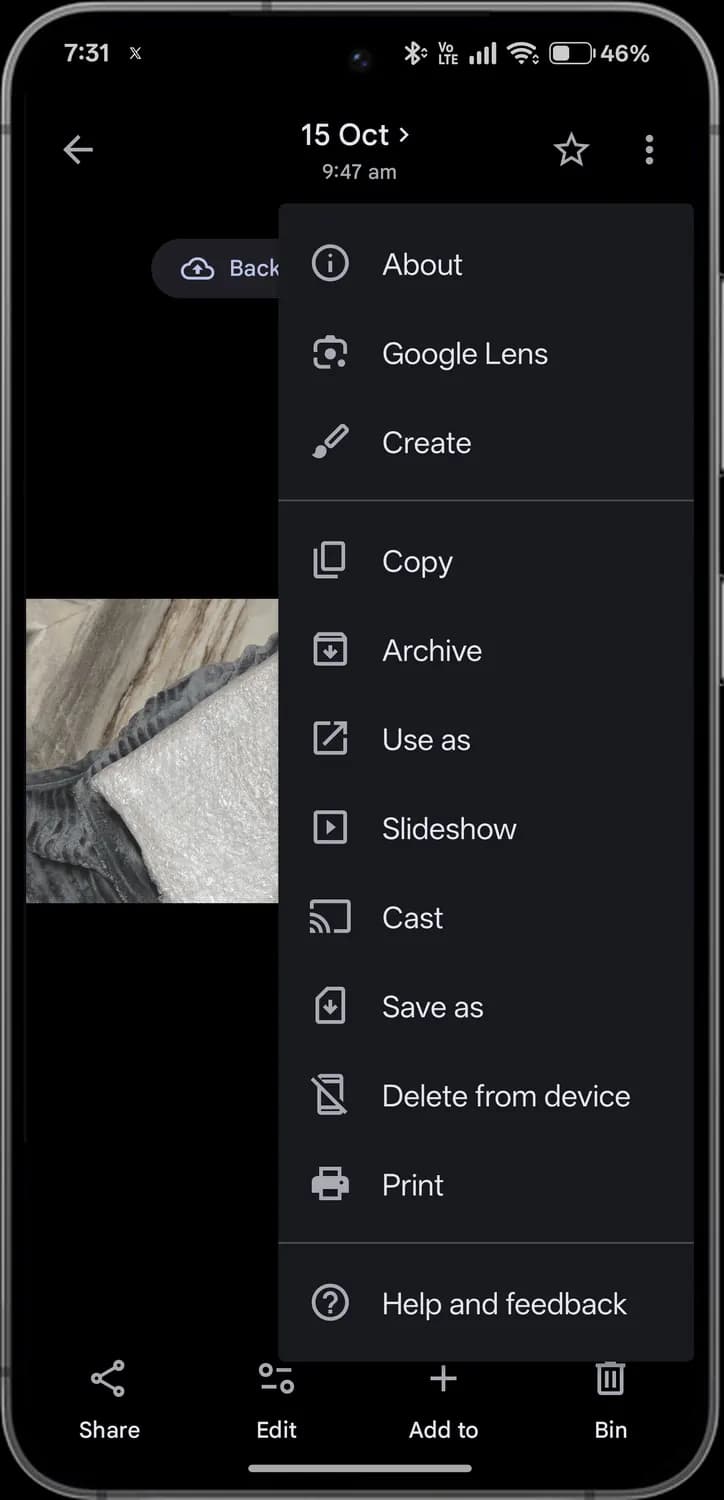Choose Archive menu option
This screenshot has width=724, height=1500.
(486, 651)
